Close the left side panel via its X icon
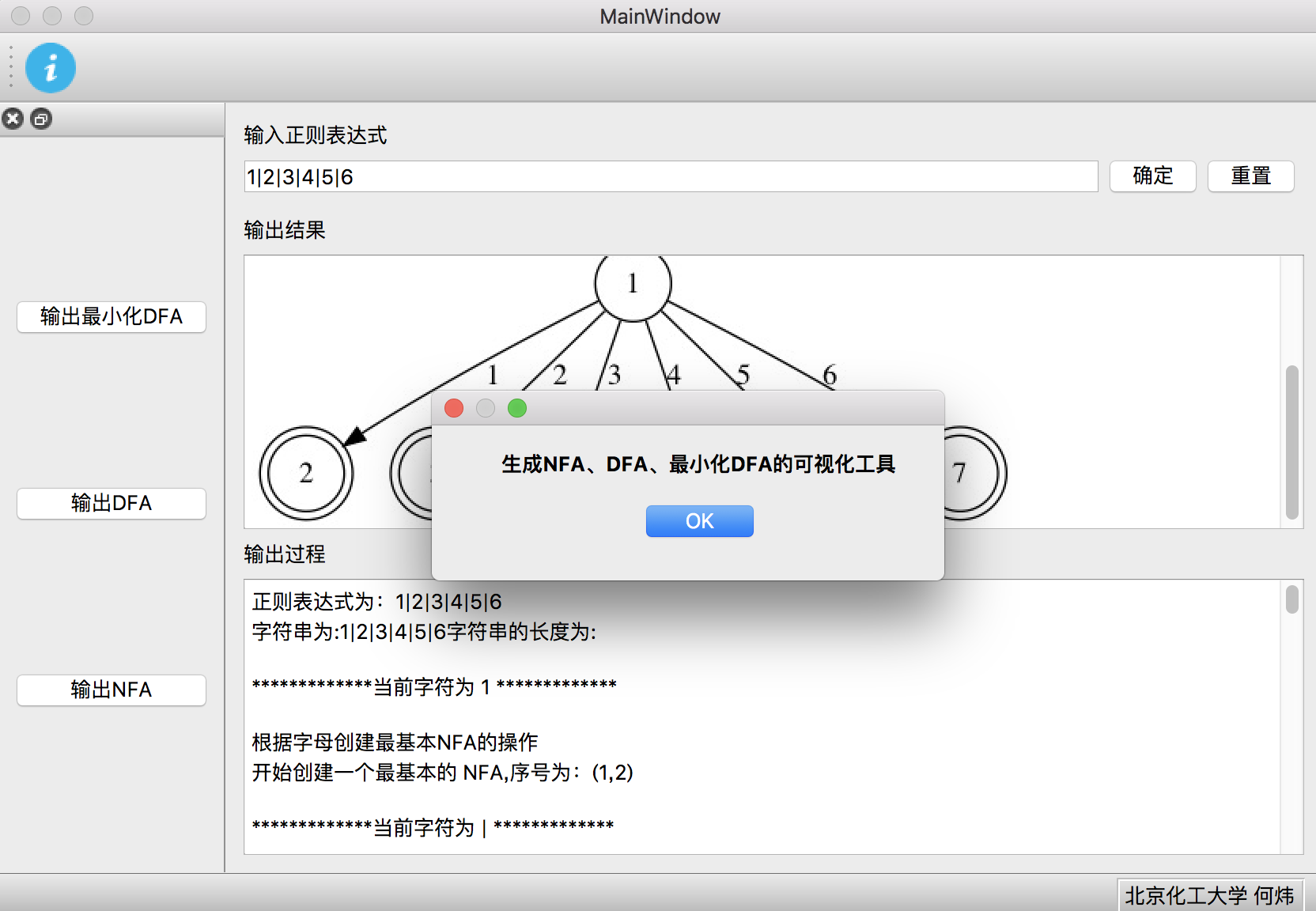1316x911 pixels. click(x=12, y=119)
